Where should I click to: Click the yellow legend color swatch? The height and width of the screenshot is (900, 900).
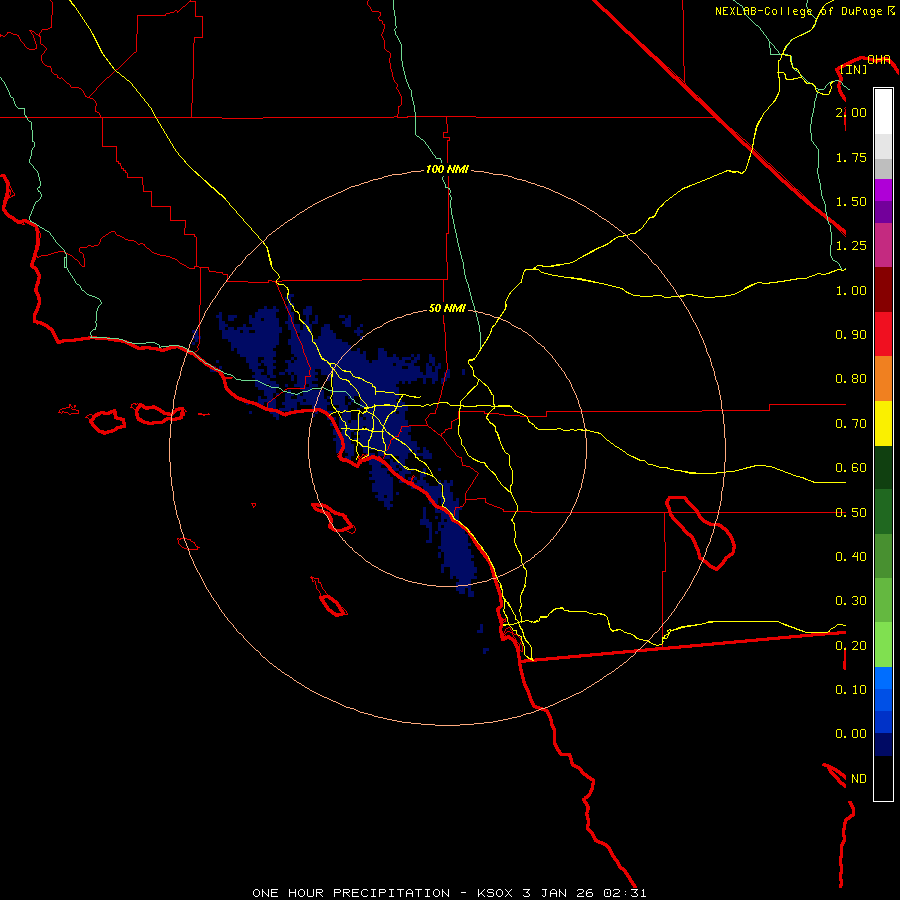883,423
